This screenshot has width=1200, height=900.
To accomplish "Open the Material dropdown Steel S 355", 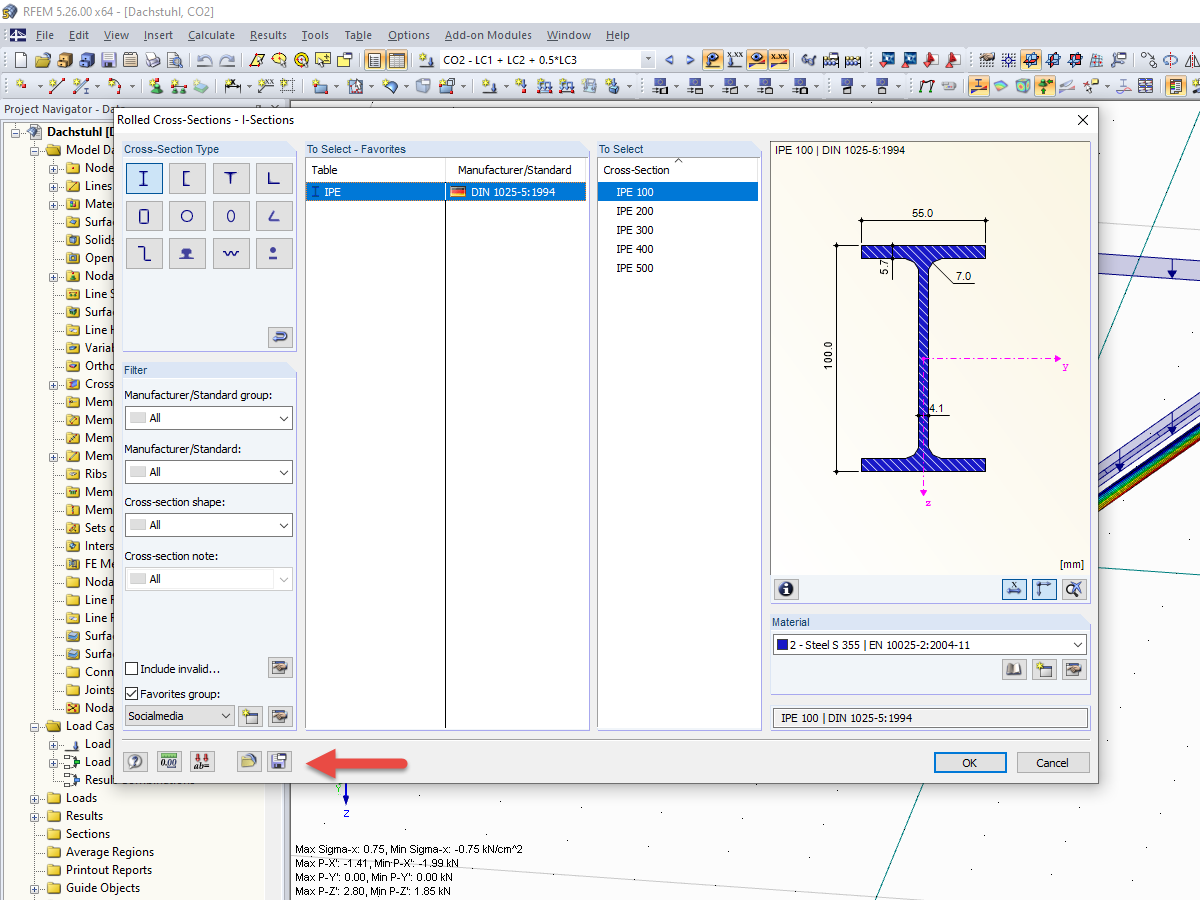I will click(x=929, y=645).
